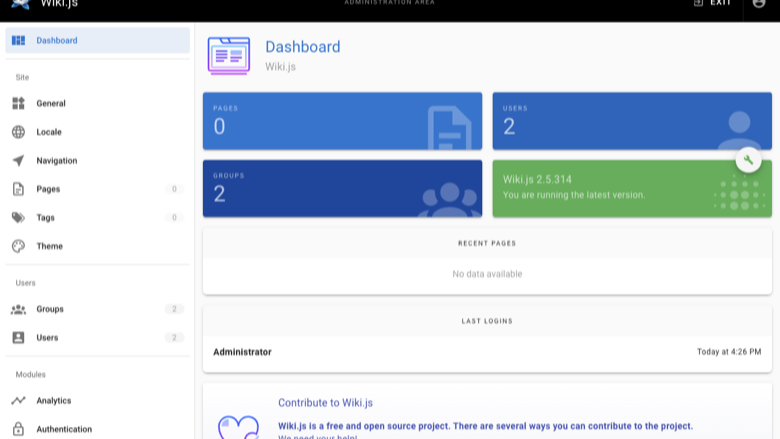
Task: Click the Users count badge in the sidebar
Action: tap(174, 338)
